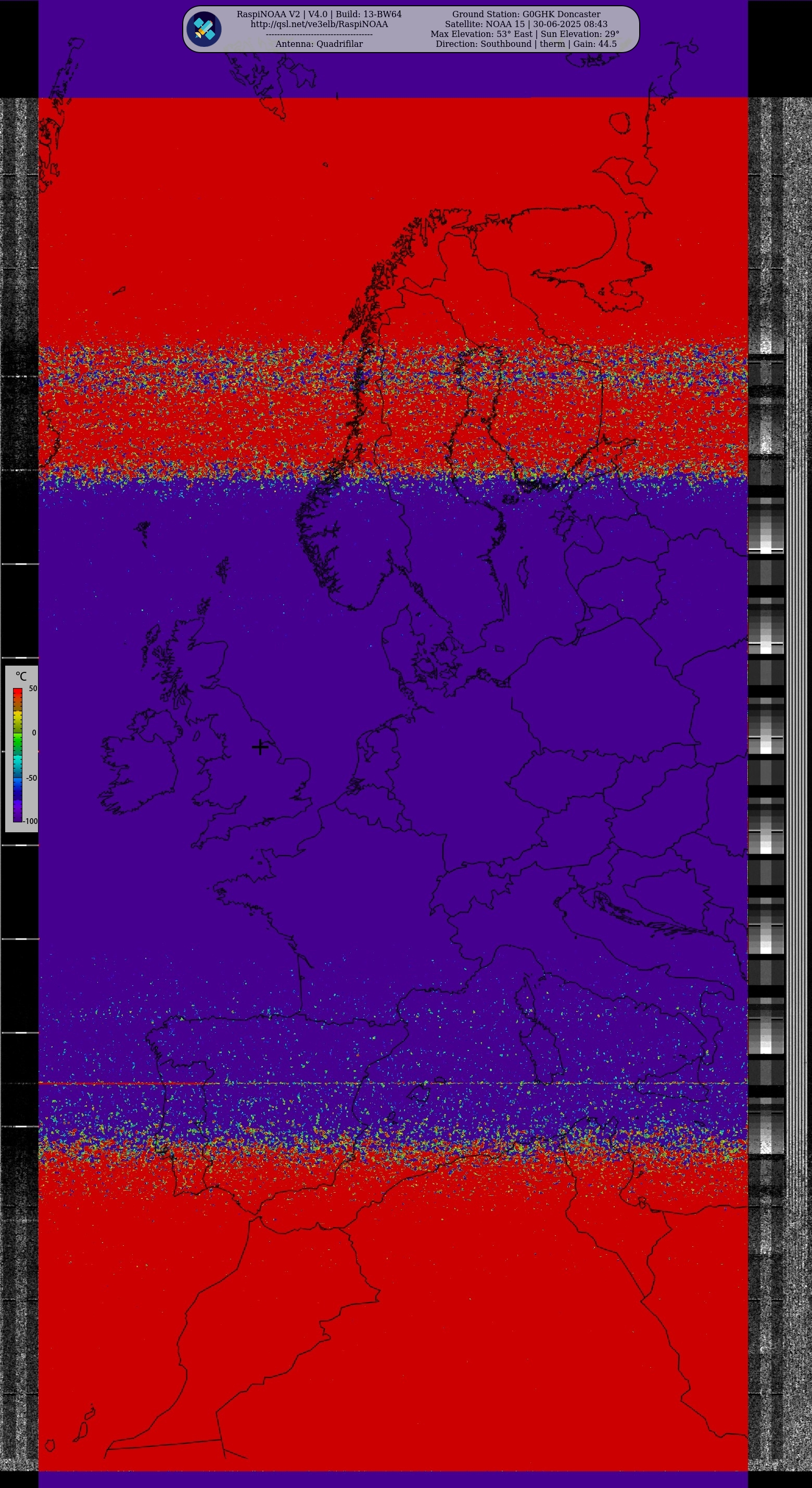
Task: Select the 'Satellite: NOAA 15 | 30-06-2025 08:43' line
Action: pyautogui.click(x=526, y=24)
